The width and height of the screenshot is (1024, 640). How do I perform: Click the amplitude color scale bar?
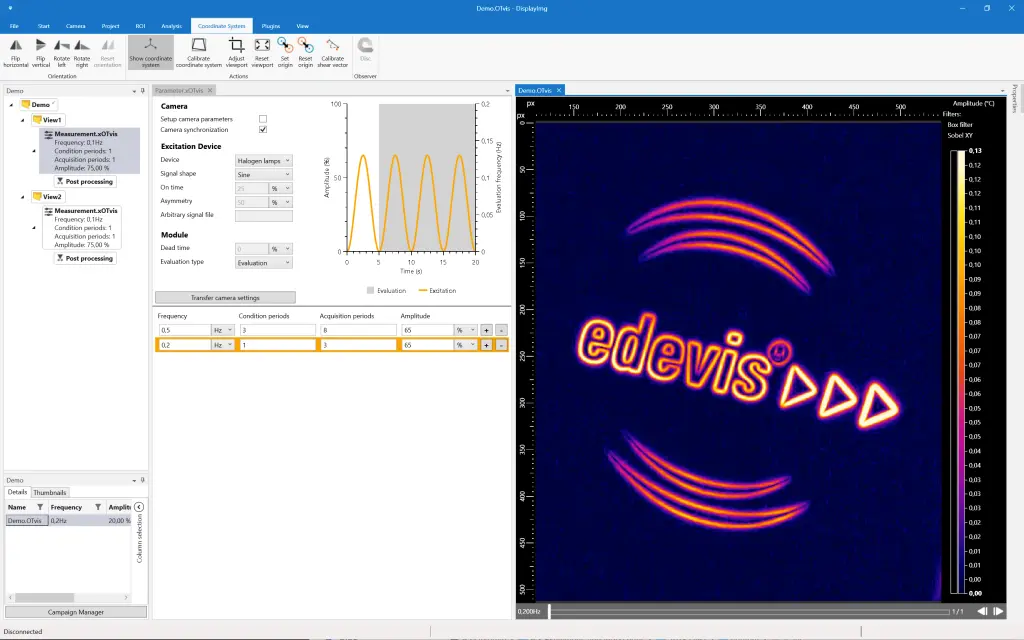[958, 372]
